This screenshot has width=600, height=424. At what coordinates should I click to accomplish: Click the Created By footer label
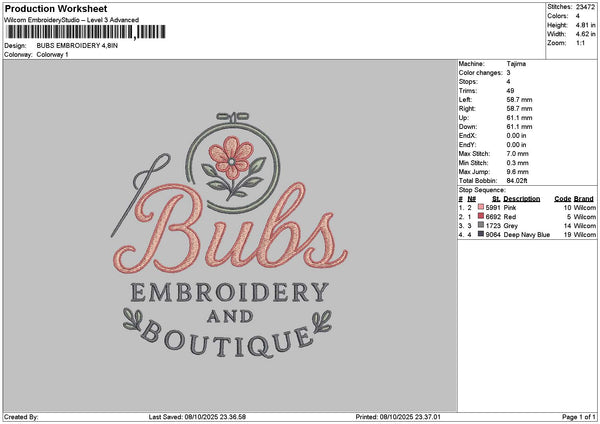click(x=21, y=417)
